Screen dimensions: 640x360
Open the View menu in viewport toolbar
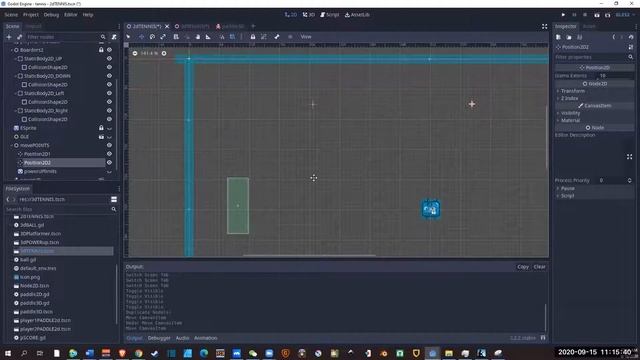click(306, 37)
